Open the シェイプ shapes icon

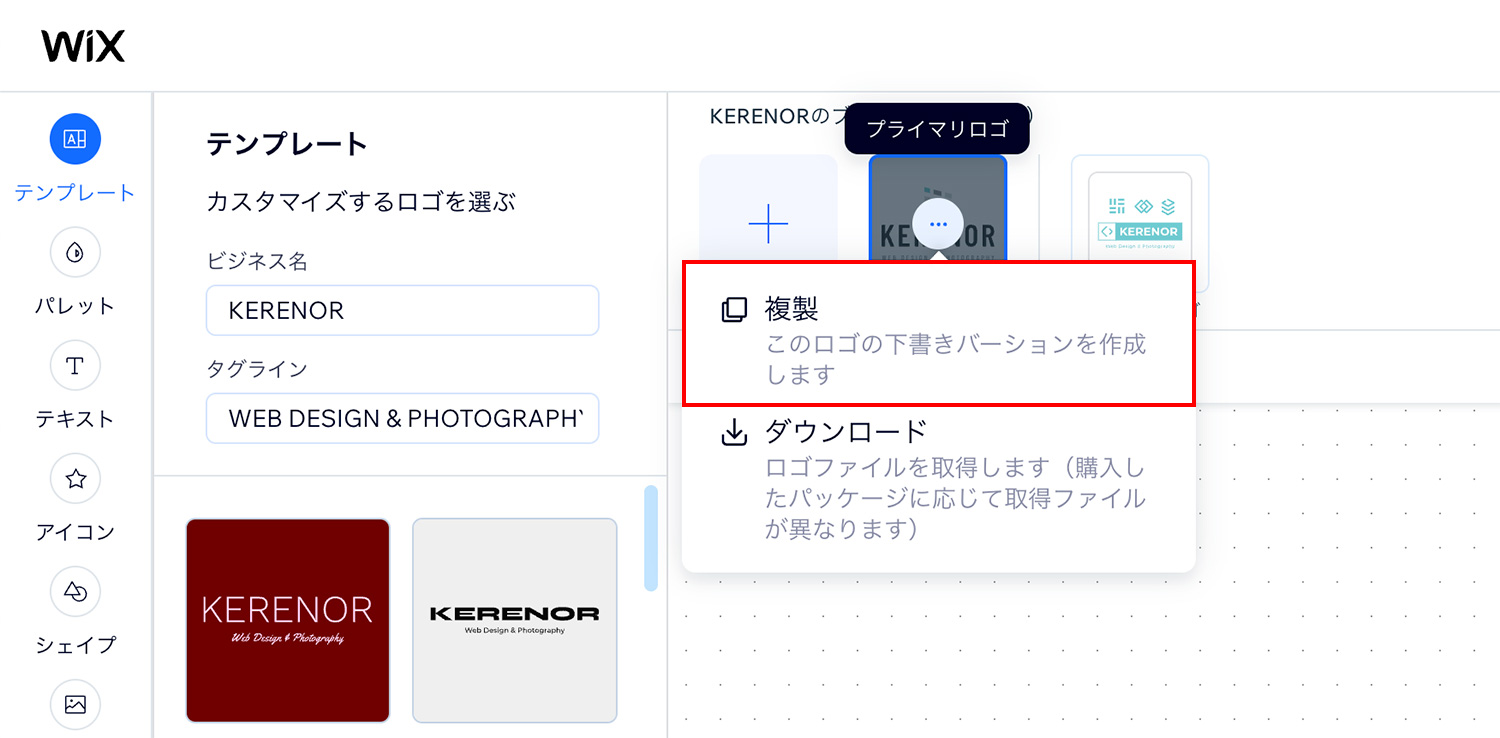coord(75,592)
